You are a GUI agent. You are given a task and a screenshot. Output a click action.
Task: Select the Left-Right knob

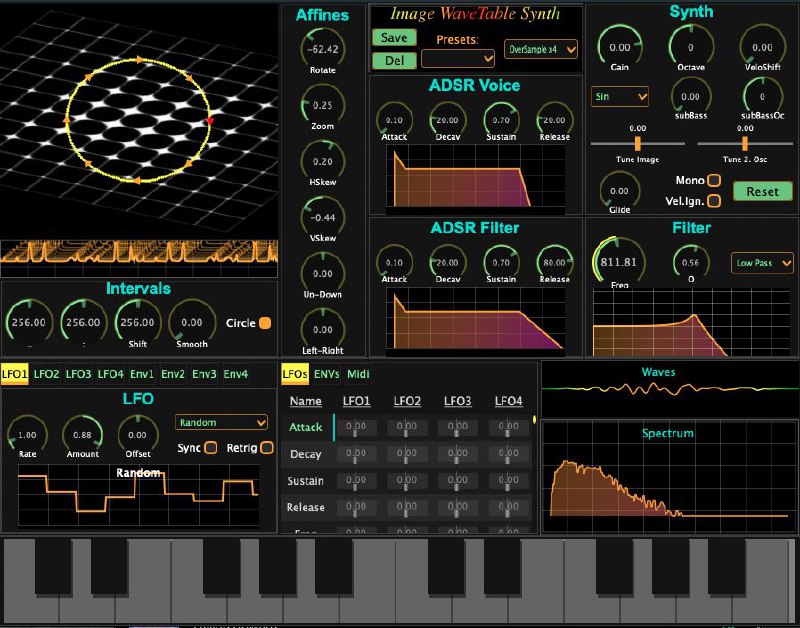[x=323, y=330]
